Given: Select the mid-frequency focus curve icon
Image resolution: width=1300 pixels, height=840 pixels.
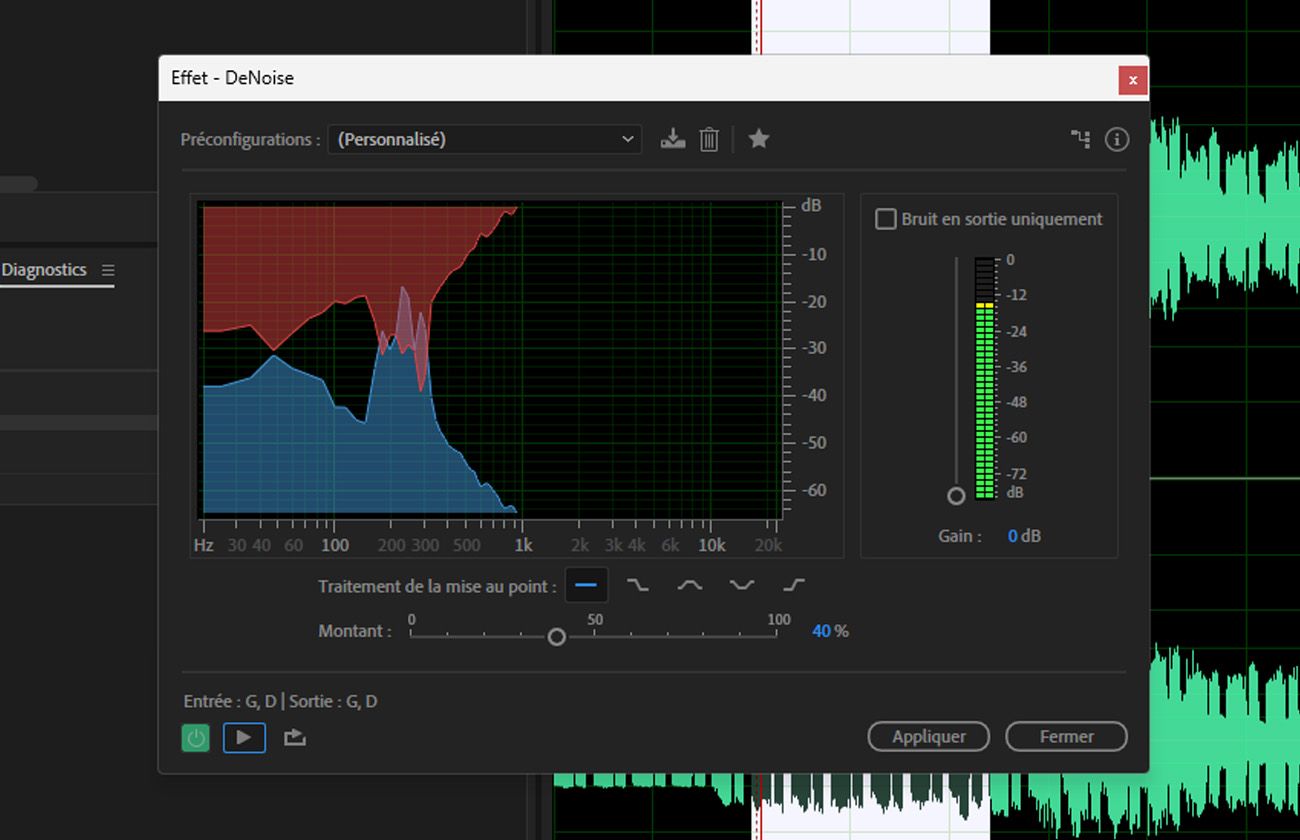Looking at the screenshot, I should coord(690,585).
